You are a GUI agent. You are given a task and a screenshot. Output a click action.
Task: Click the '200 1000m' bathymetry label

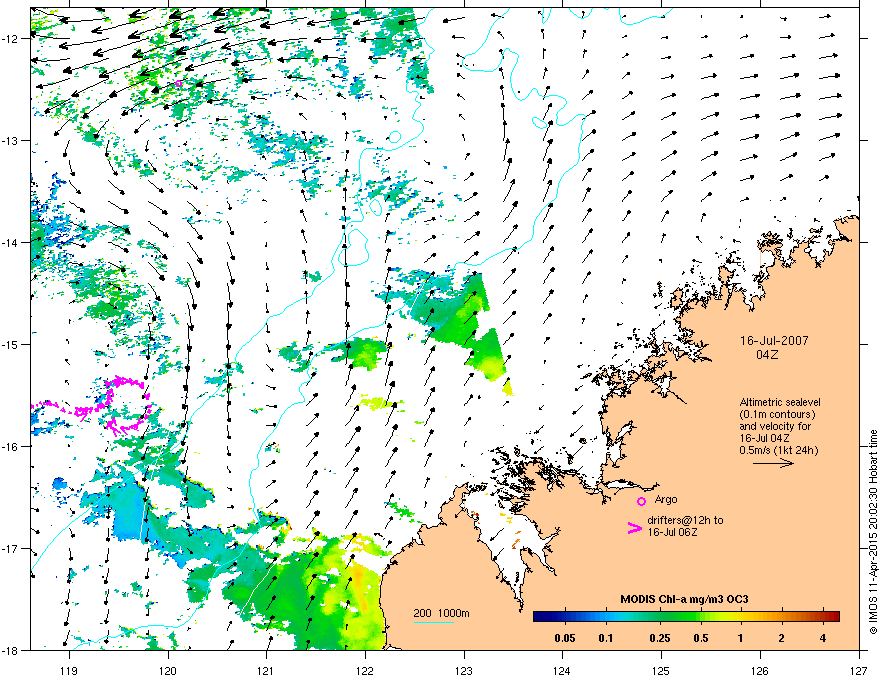click(441, 613)
